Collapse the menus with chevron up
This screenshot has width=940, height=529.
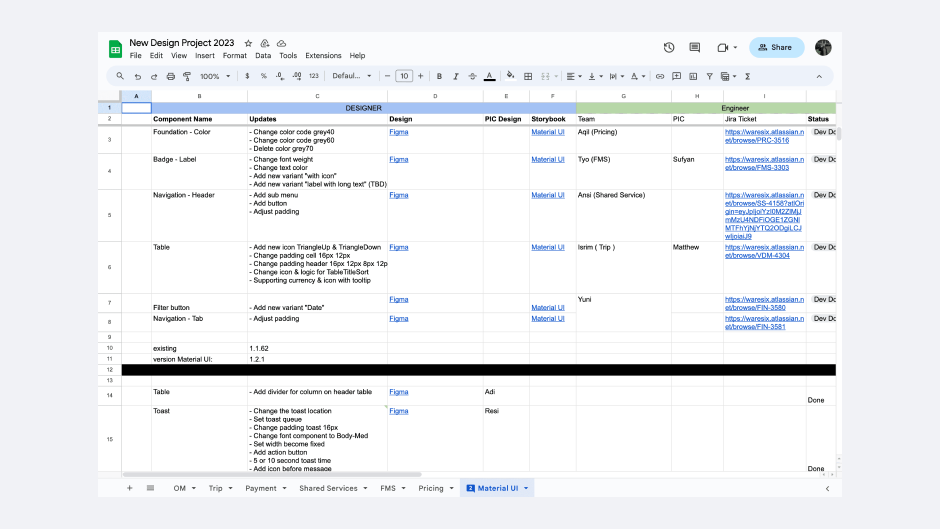[x=819, y=76]
